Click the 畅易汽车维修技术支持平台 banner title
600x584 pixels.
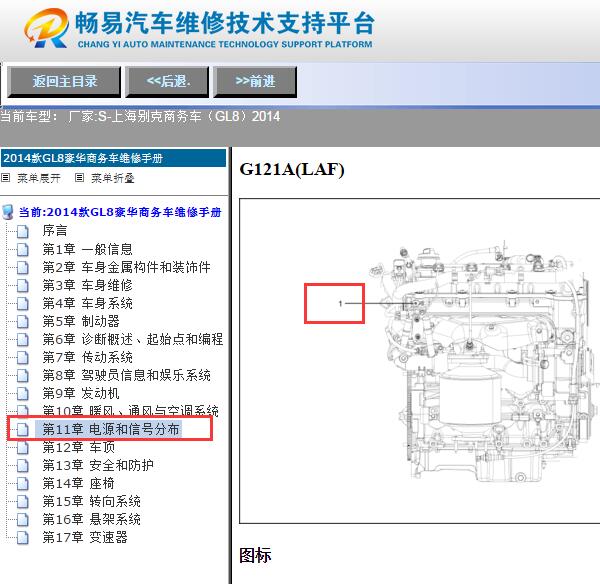(224, 23)
